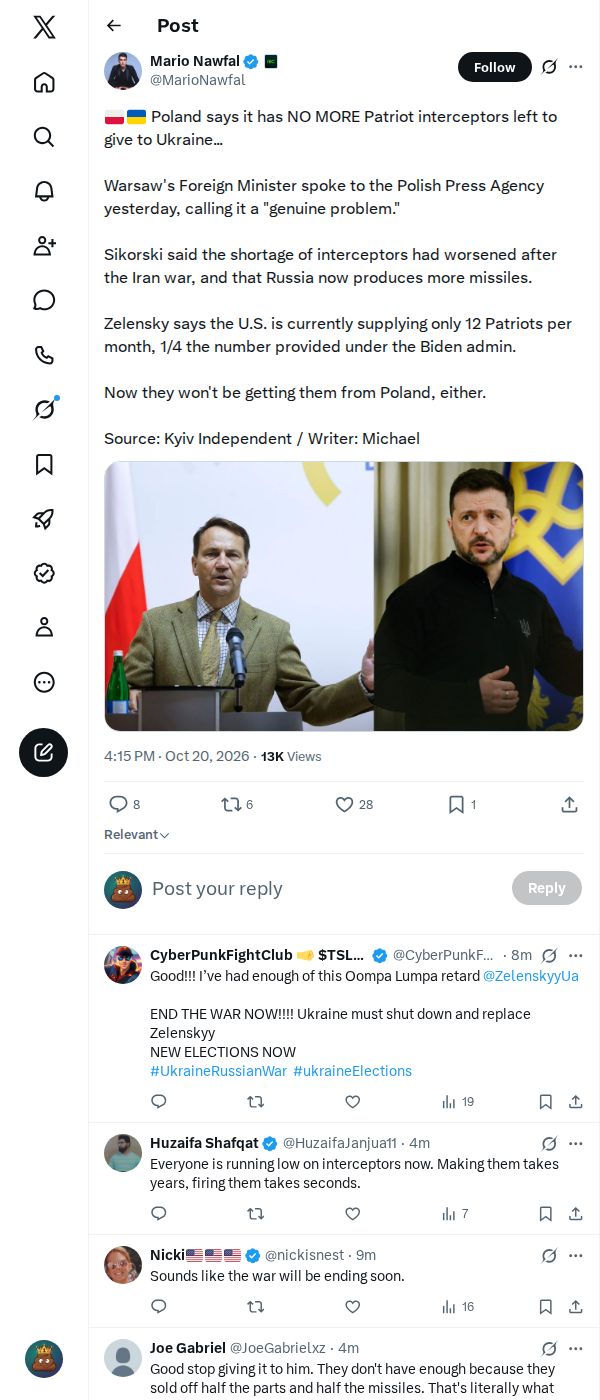Follow Mario Nawfal
This screenshot has width=600, height=1400.
[494, 67]
